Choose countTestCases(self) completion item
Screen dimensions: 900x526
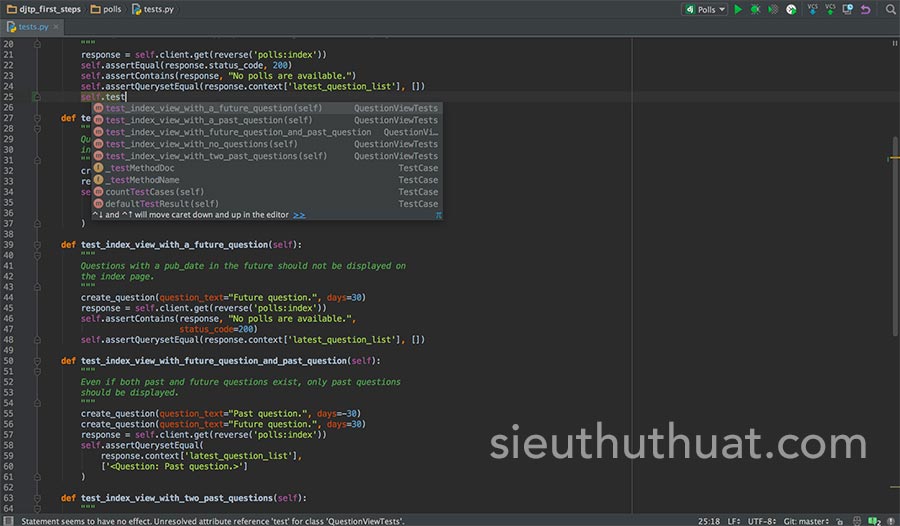pyautogui.click(x=267, y=192)
